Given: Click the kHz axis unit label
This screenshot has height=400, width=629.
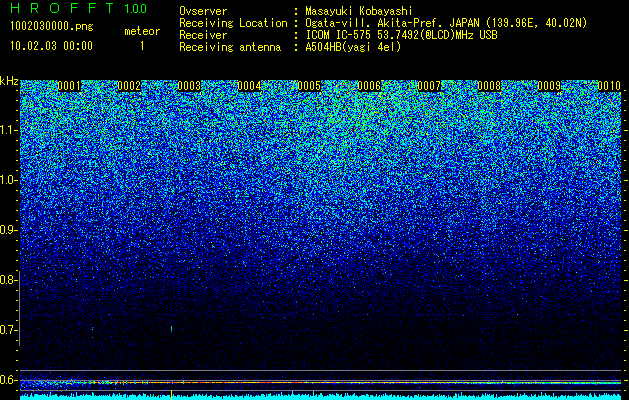Looking at the screenshot, I should point(9,81).
